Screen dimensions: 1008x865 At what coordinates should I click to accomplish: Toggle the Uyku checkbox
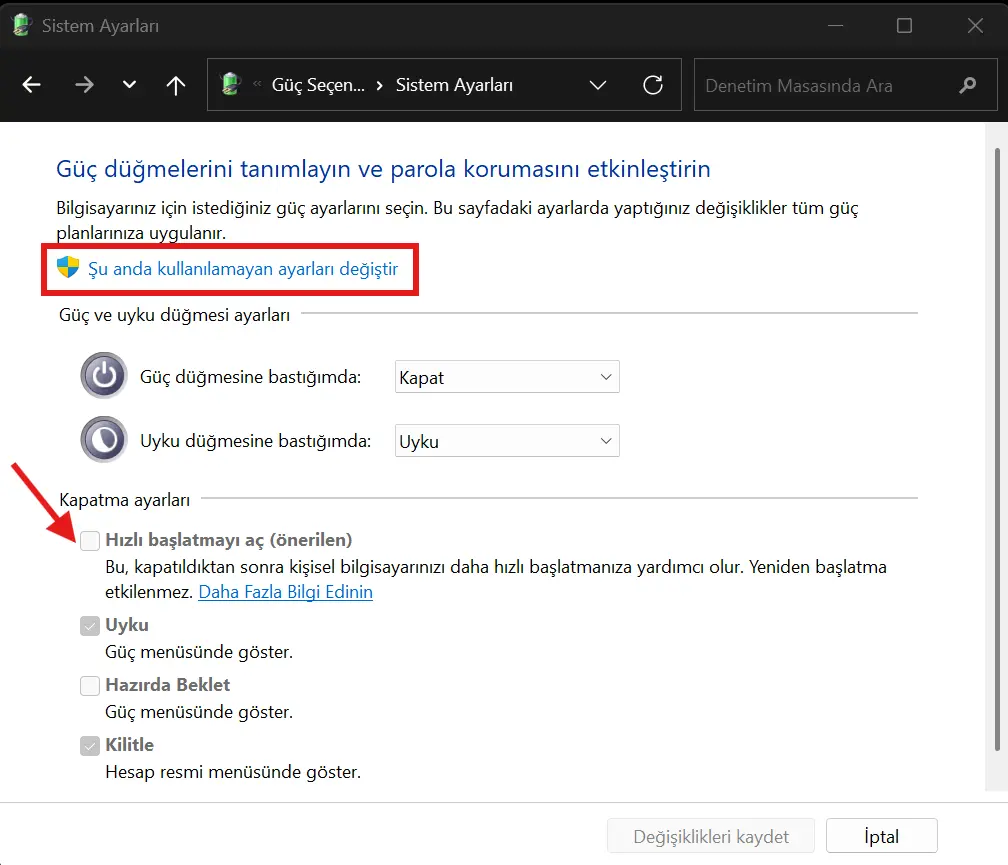[x=90, y=625]
